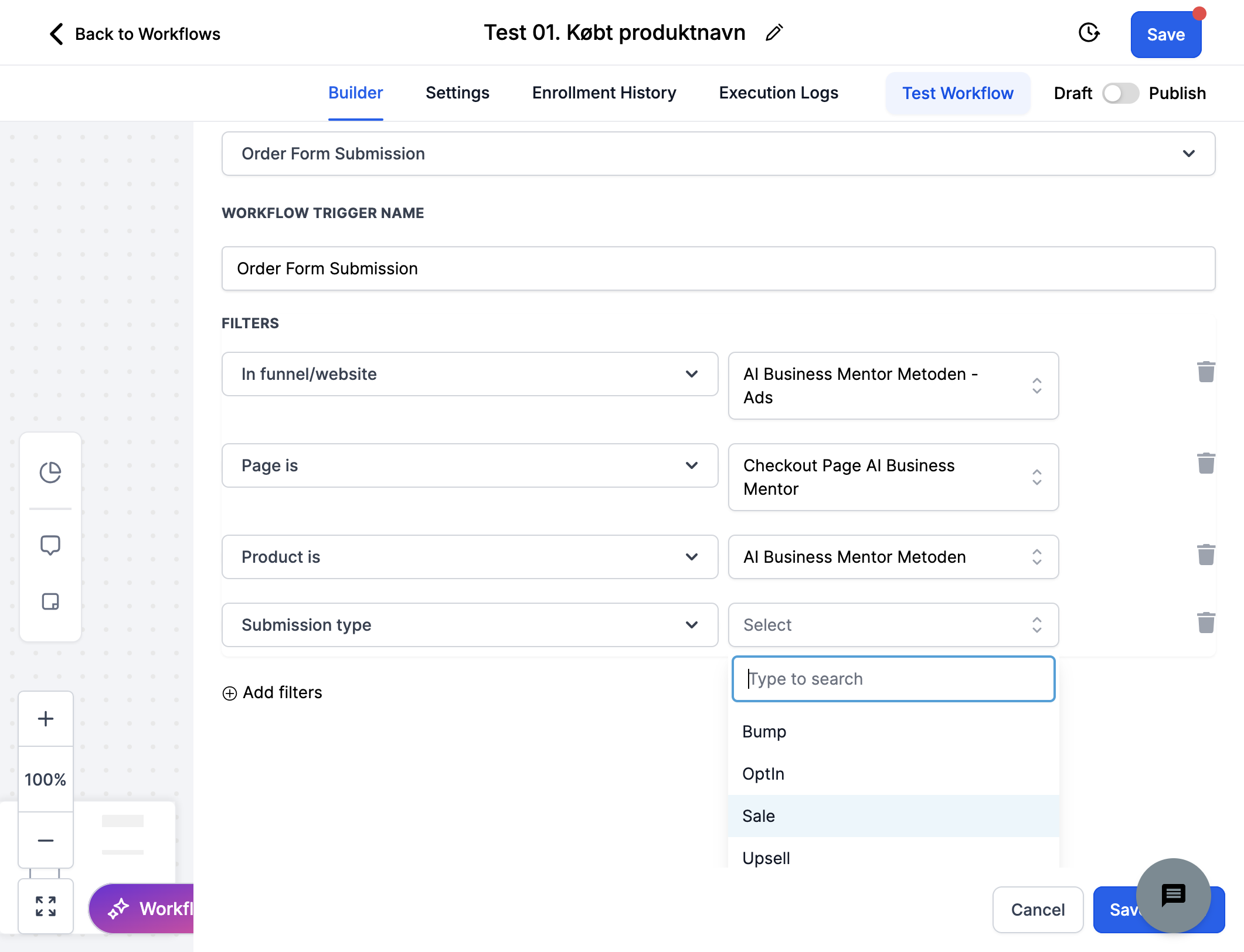Toggle Draft to Publish switch
The width and height of the screenshot is (1244, 952).
click(1120, 93)
